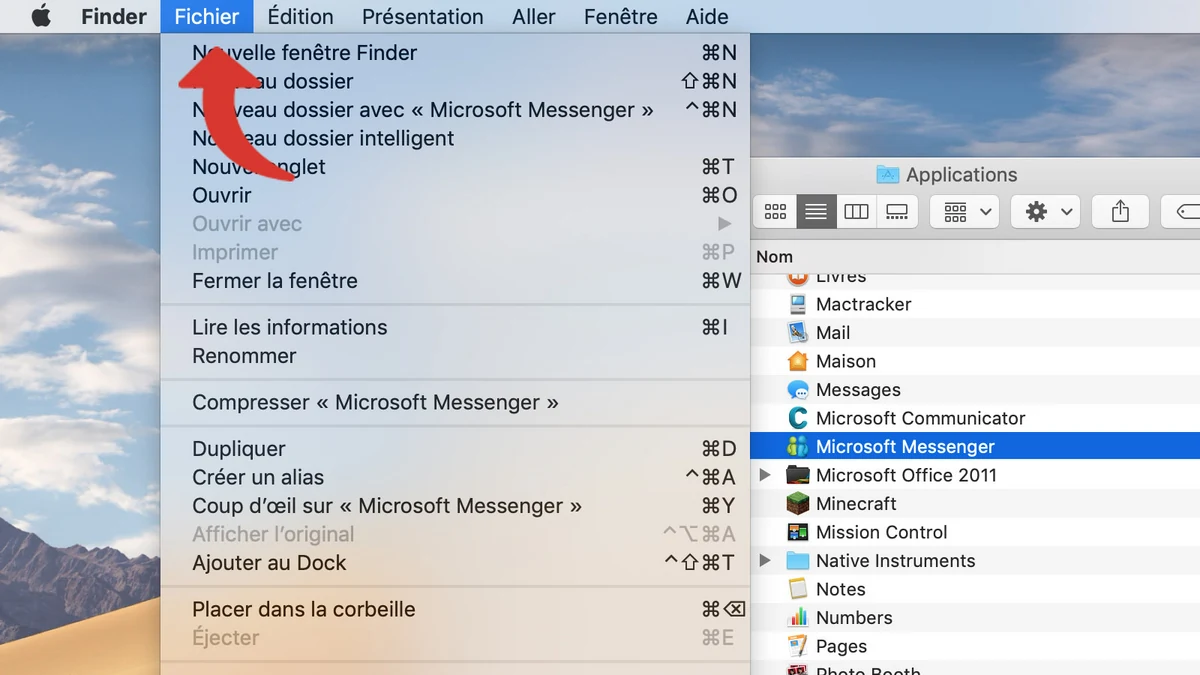The width and height of the screenshot is (1200, 675).
Task: Select the Numbers app in the list
Action: tap(855, 617)
